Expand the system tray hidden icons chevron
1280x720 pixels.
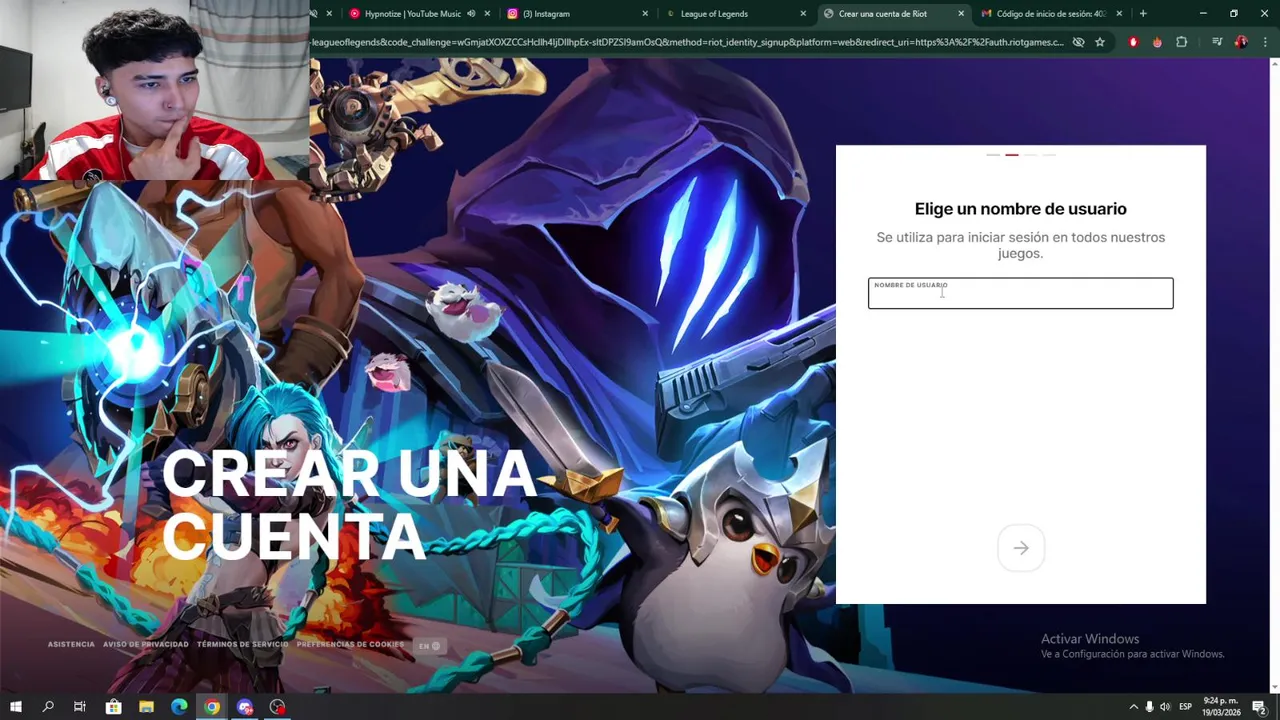1133,707
